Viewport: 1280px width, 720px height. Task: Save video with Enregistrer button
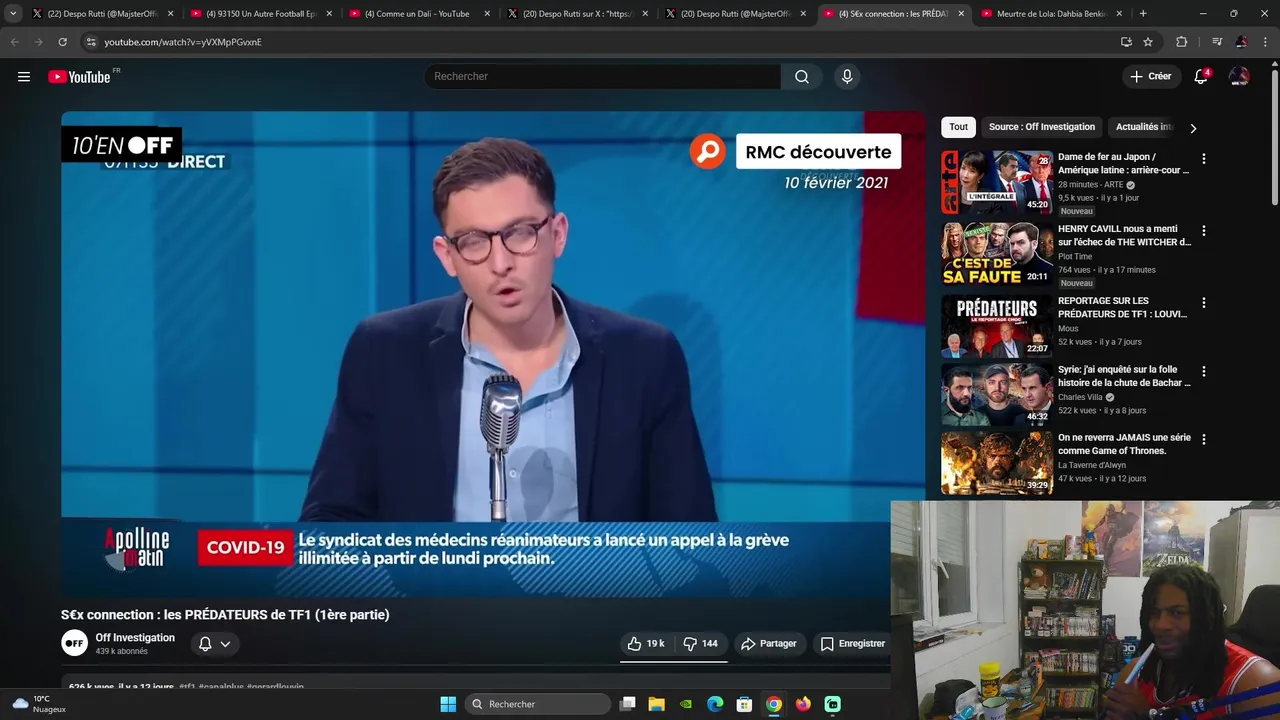coord(852,644)
